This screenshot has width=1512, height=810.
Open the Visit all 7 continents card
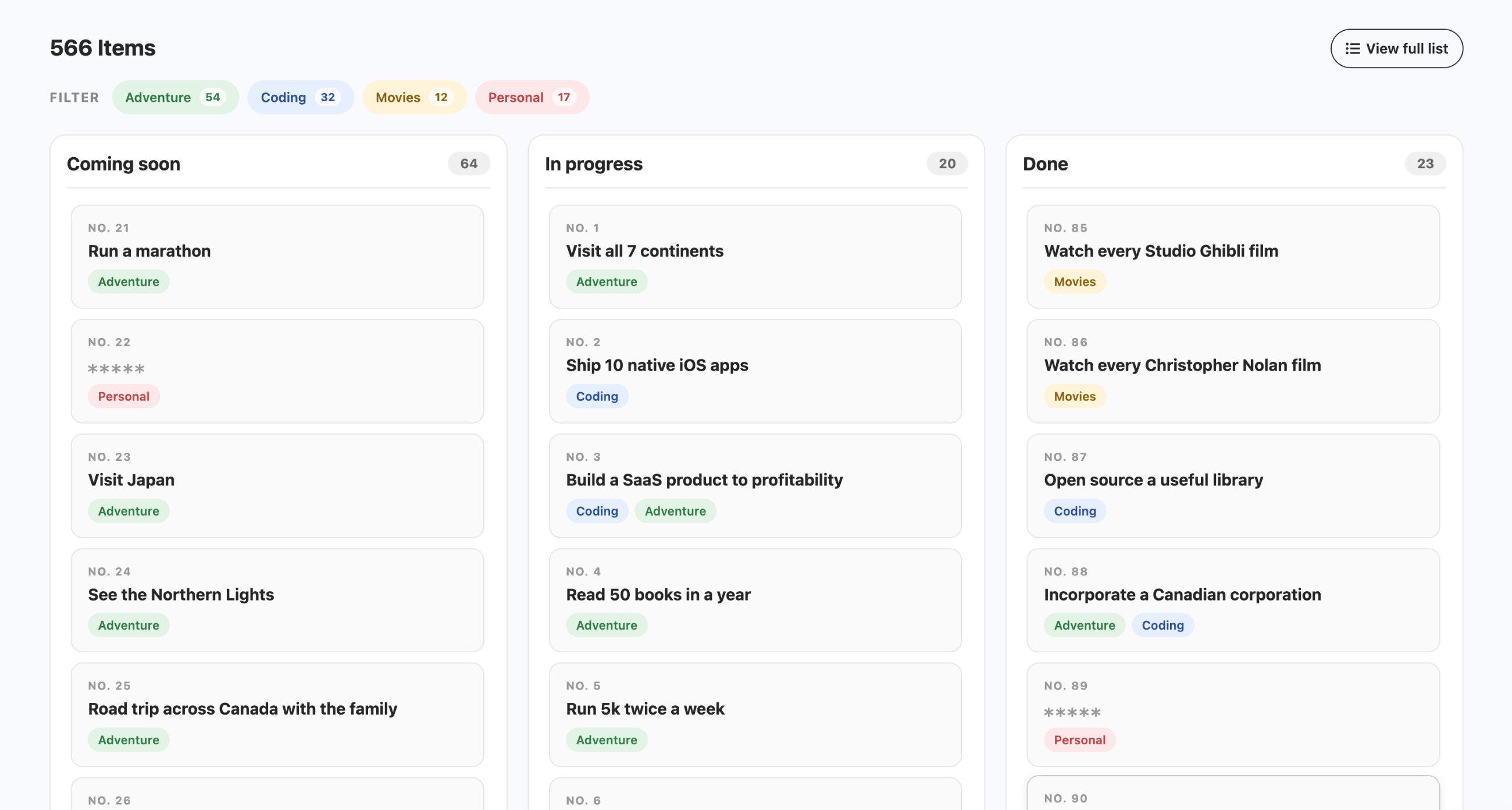click(x=755, y=256)
